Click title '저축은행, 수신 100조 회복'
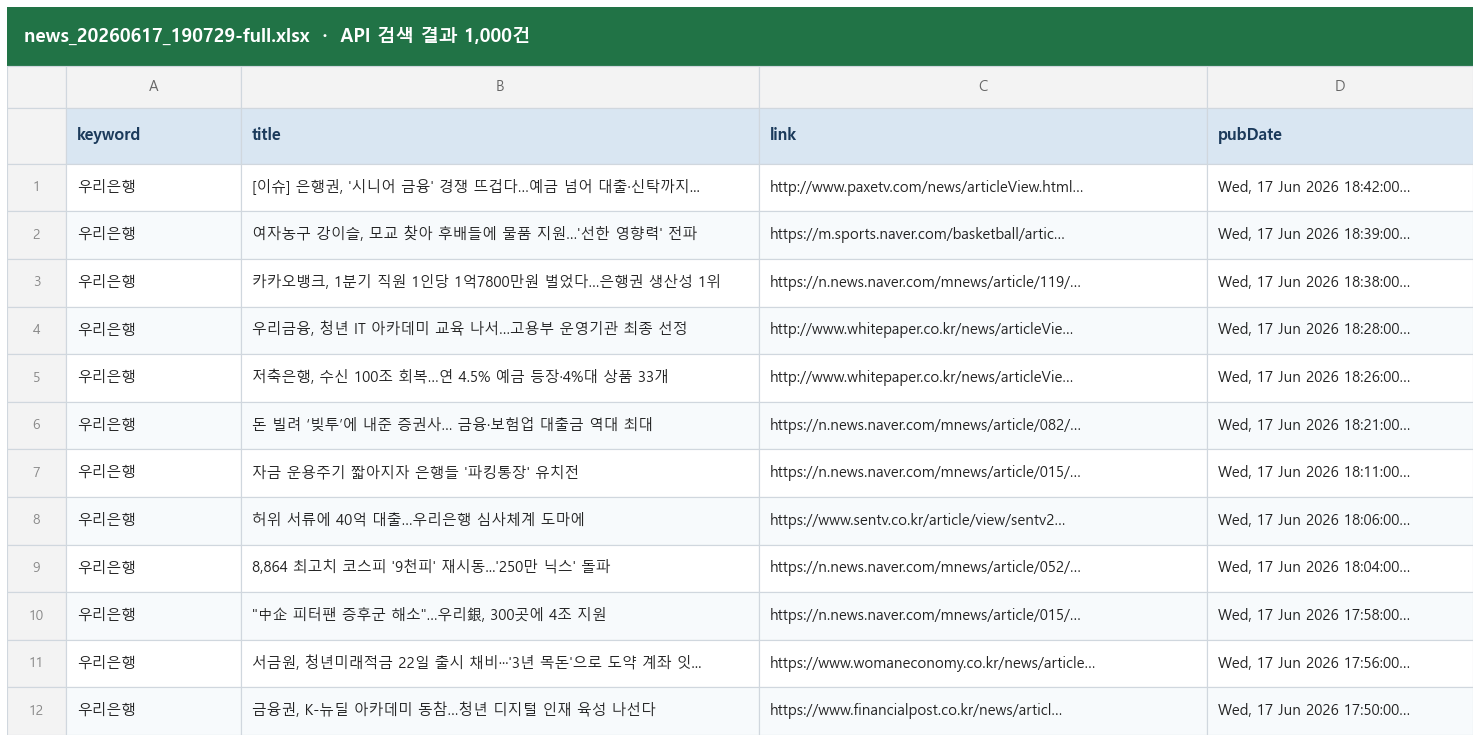1479x742 pixels. [500, 378]
